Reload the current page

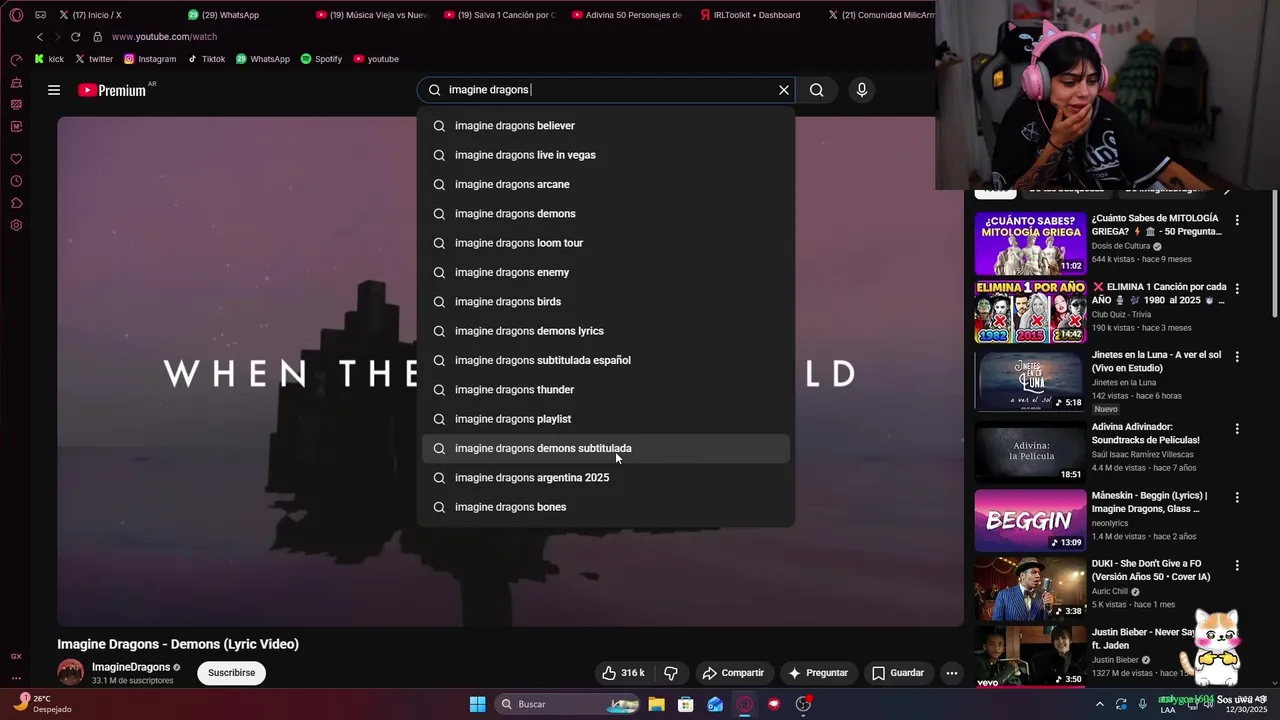[x=75, y=37]
